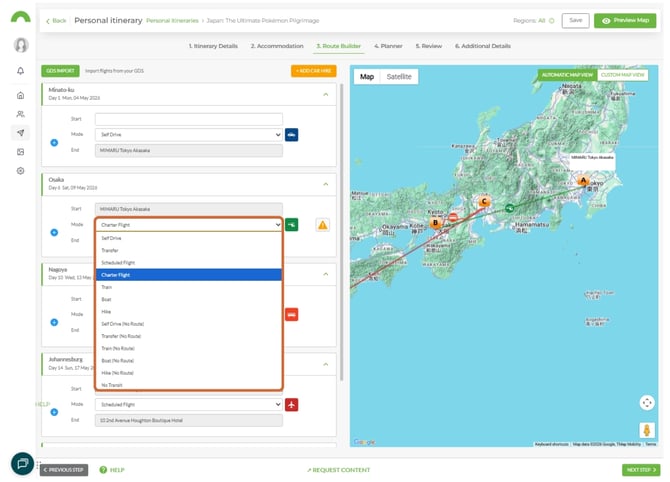Click map marker A at Tokyo
The width and height of the screenshot is (670, 482).
point(583,180)
